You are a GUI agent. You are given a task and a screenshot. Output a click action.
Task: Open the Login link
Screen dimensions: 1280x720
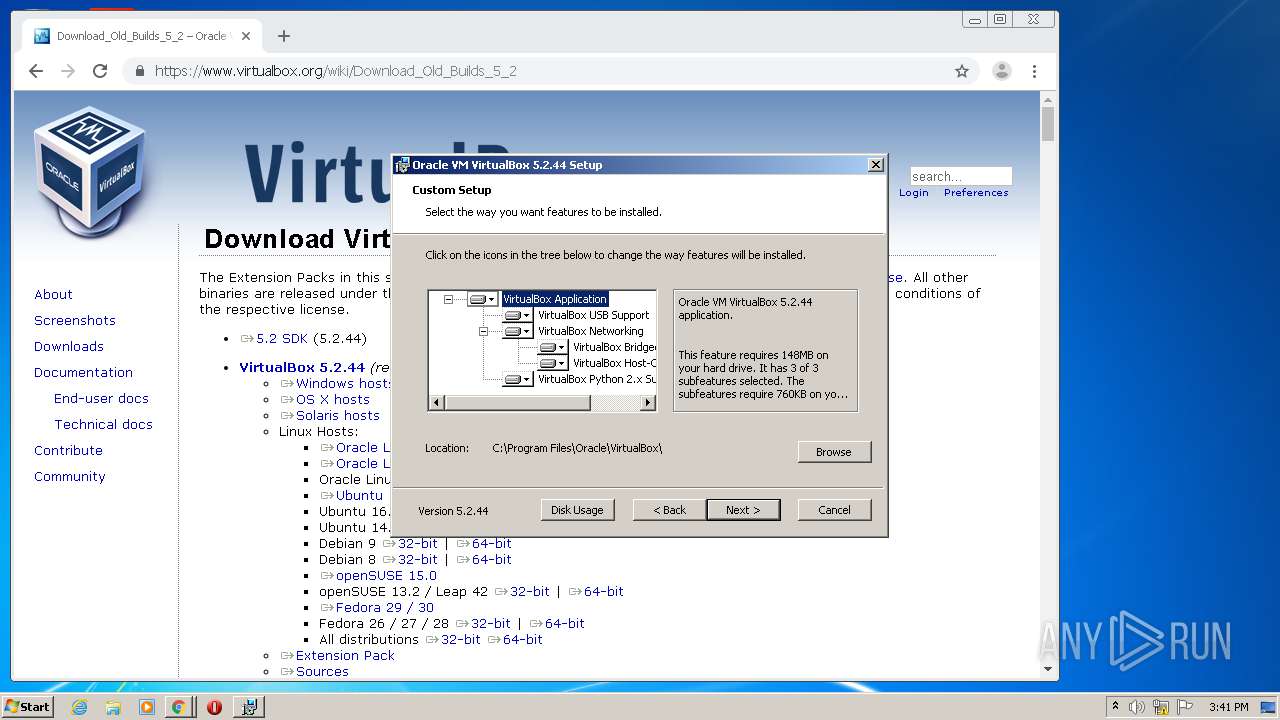coord(913,193)
